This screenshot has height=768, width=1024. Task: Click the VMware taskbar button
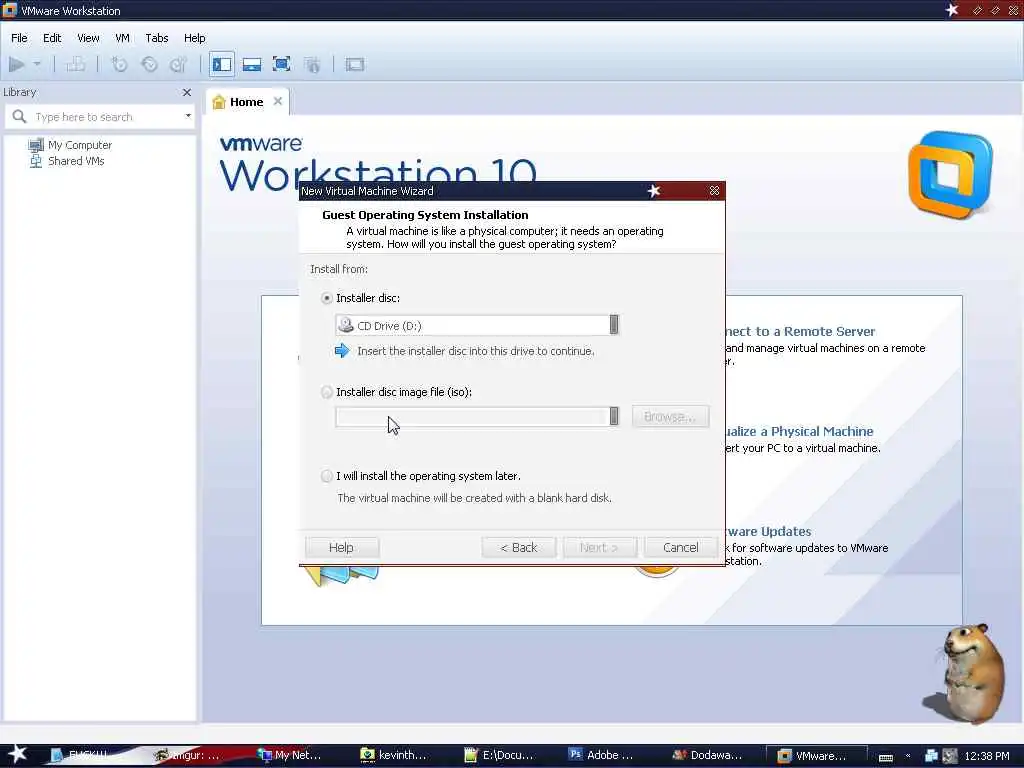click(816, 756)
